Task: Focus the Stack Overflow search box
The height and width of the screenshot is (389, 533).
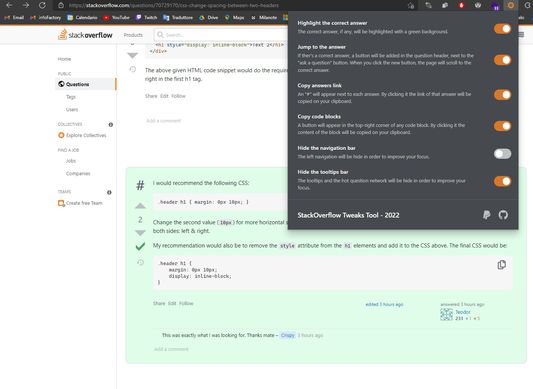Action: 221,35
